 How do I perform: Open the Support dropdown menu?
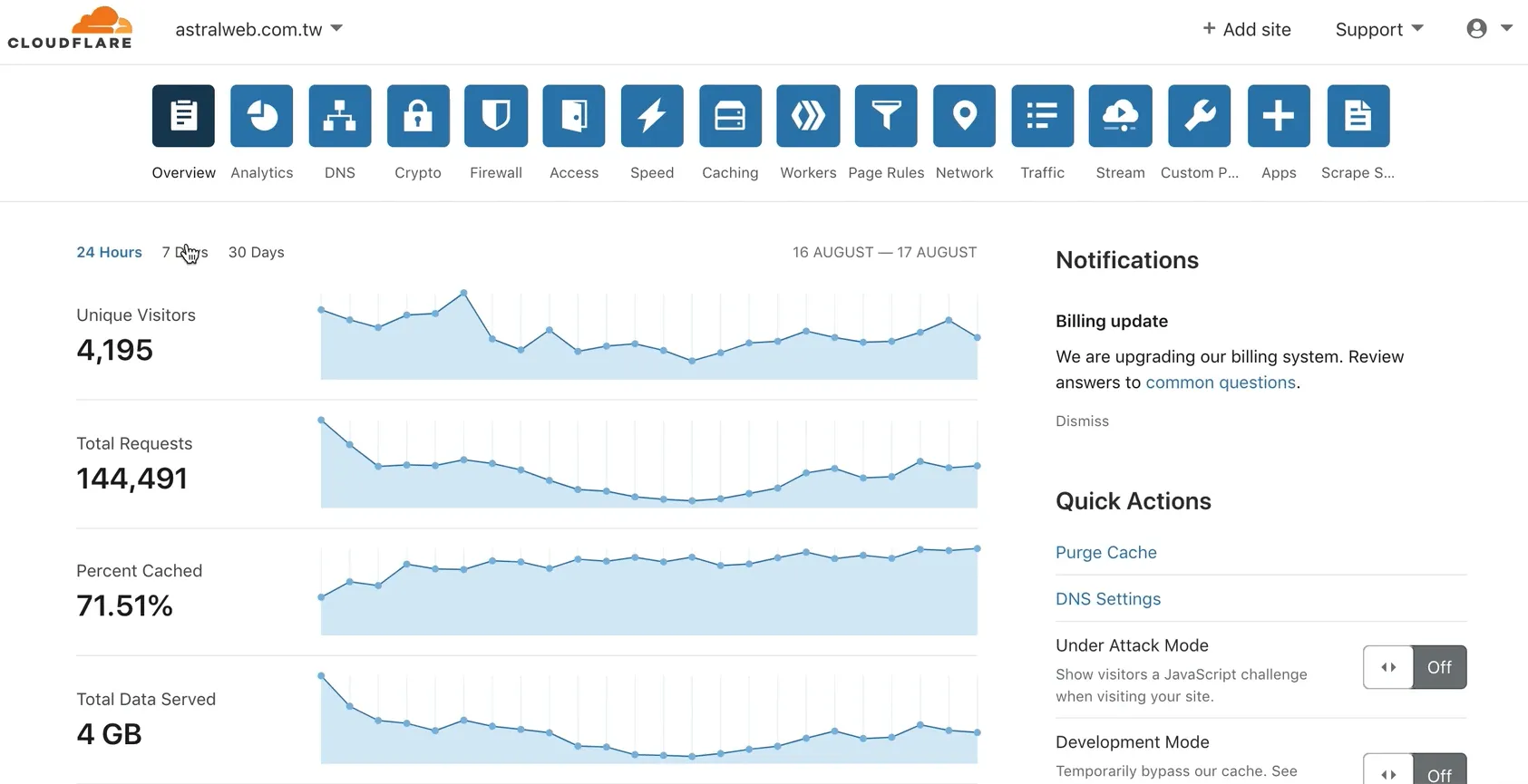click(1378, 29)
